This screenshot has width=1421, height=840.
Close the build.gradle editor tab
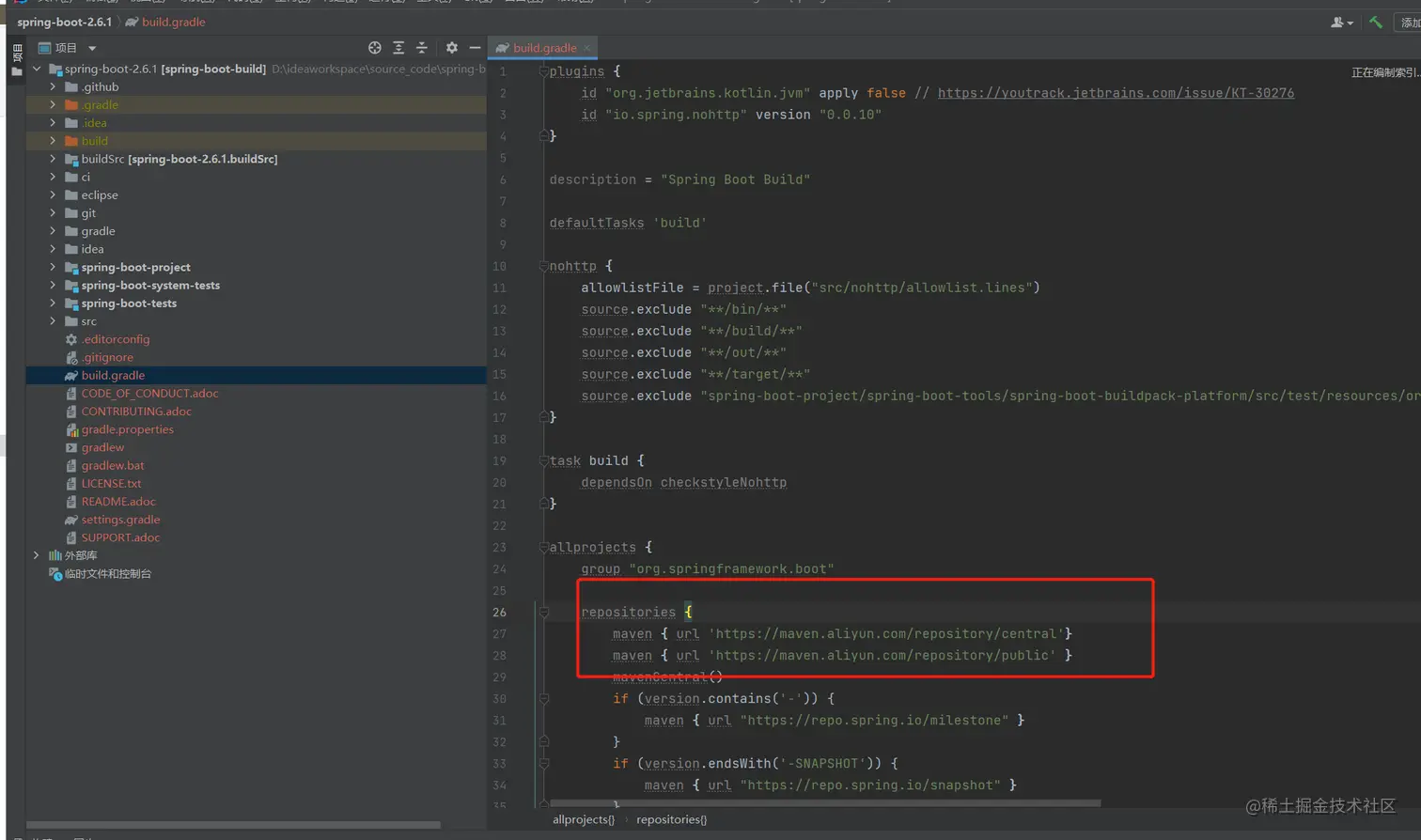tap(586, 48)
